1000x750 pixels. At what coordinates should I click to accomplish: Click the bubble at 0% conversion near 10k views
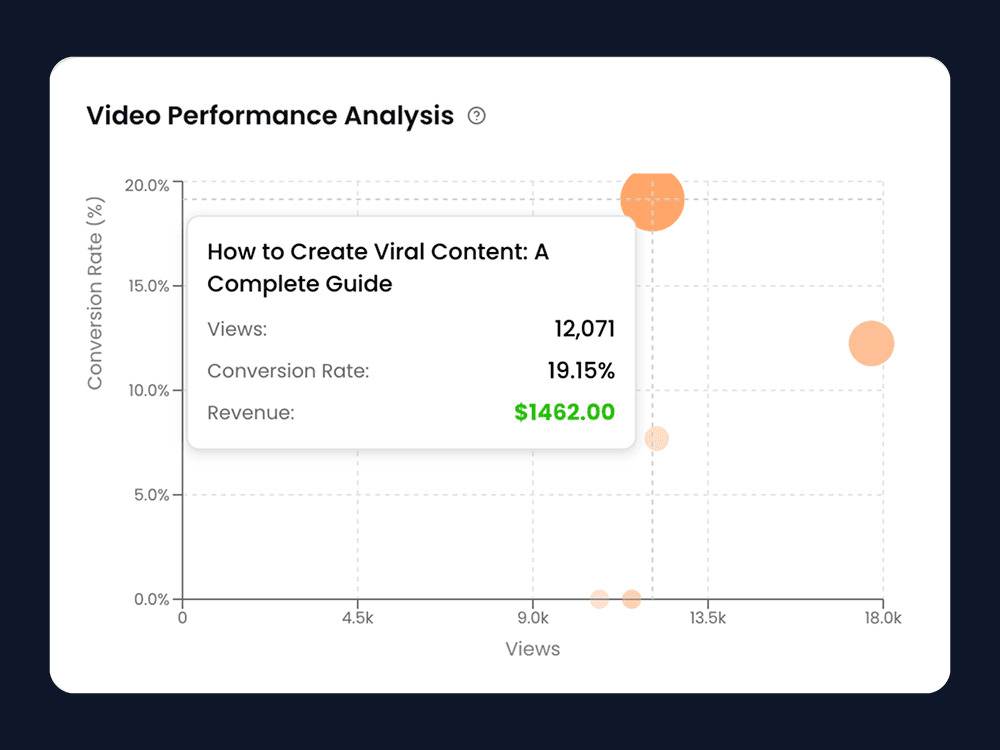coord(599,598)
